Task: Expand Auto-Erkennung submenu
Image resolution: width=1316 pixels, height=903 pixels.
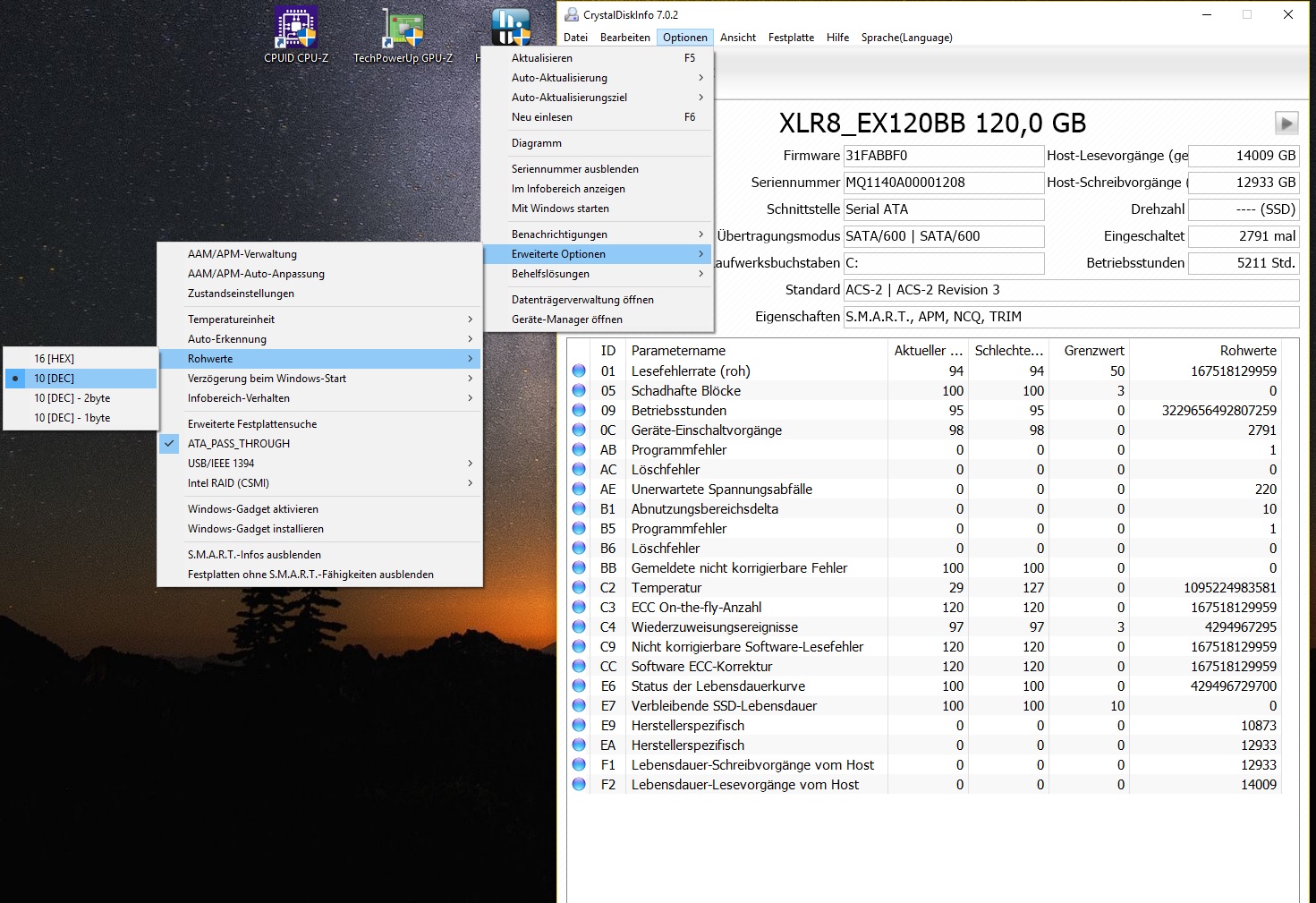Action: point(320,339)
